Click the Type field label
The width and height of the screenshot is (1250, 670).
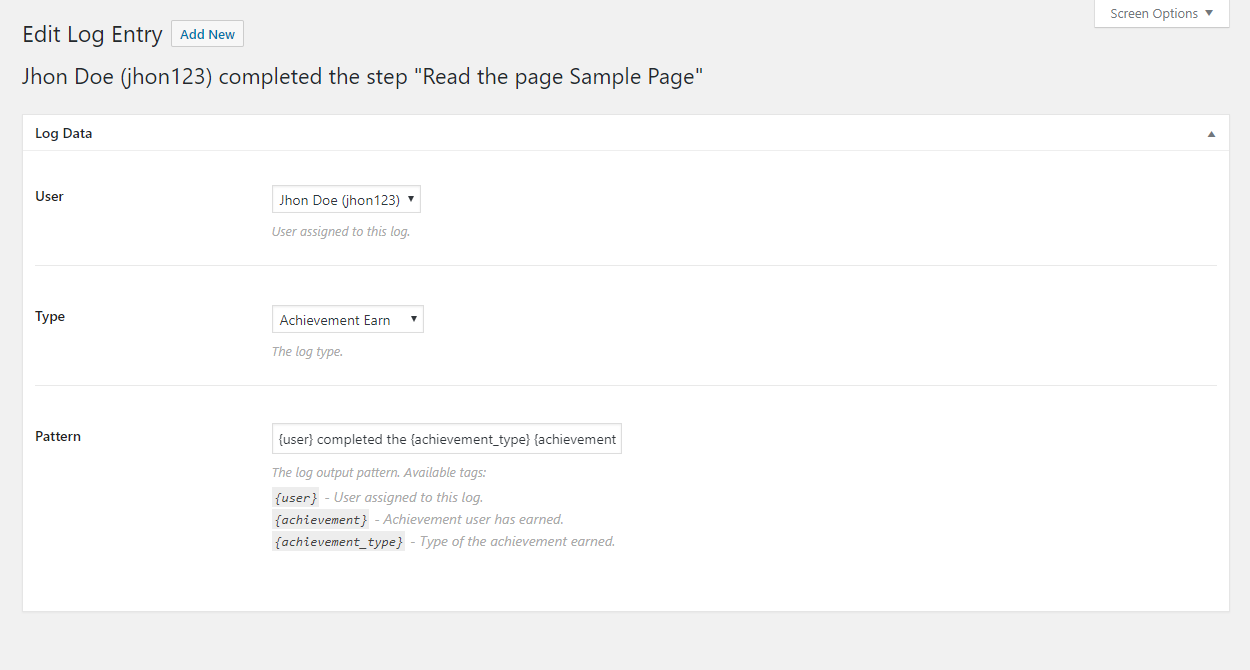50,316
